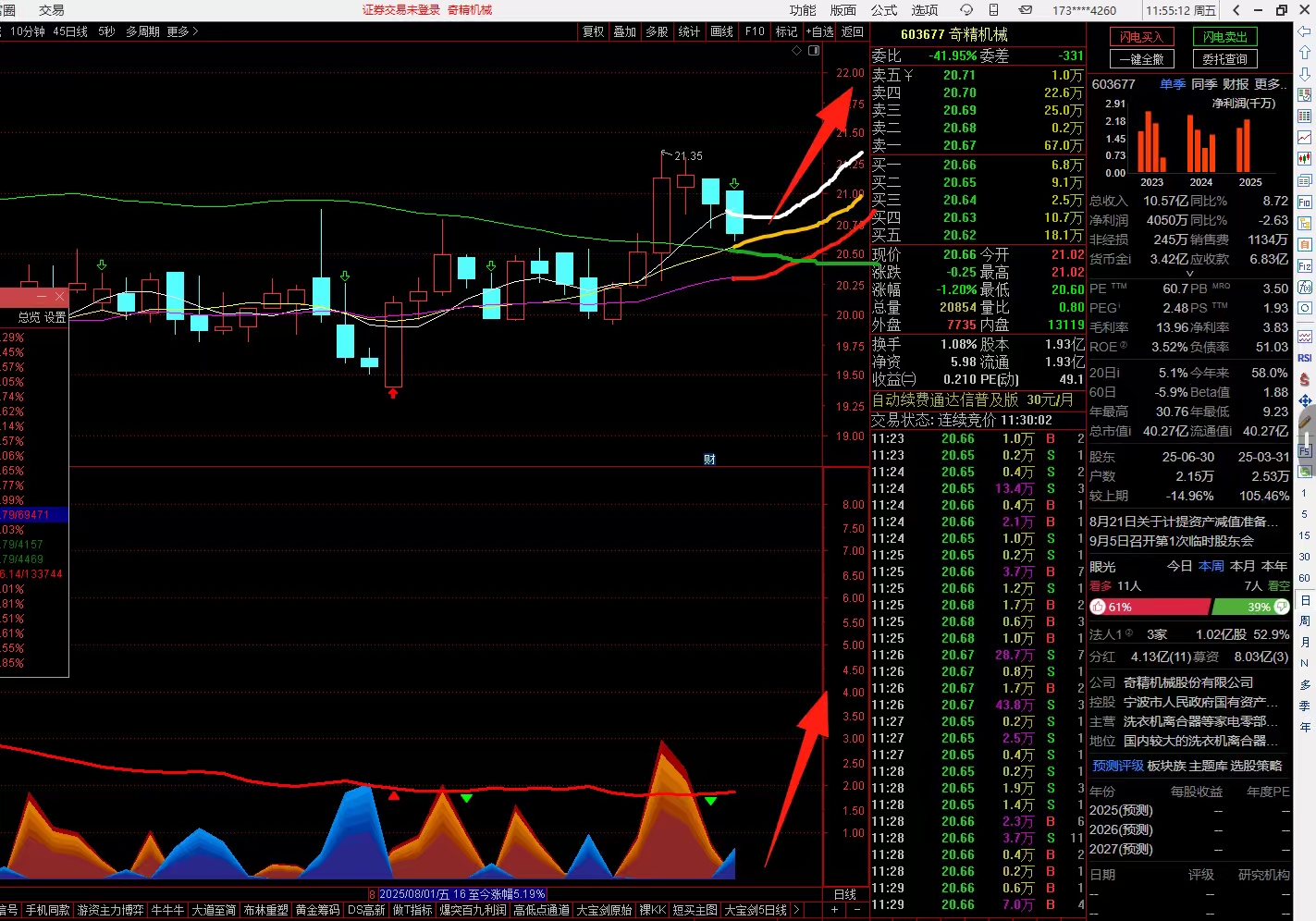Click the diamond icon above the chart
Image resolution: width=1316 pixels, height=921 pixels.
797,51
